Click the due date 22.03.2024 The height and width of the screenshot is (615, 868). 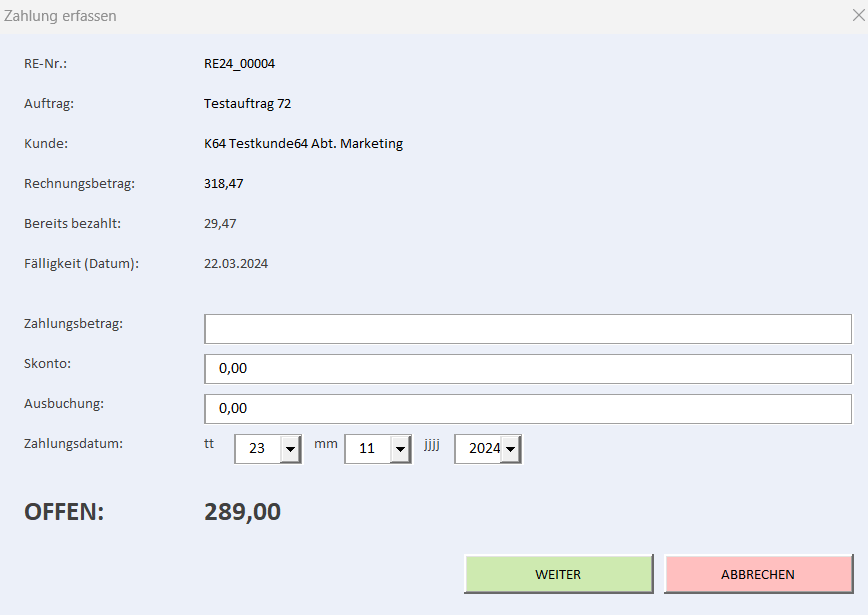pos(236,263)
